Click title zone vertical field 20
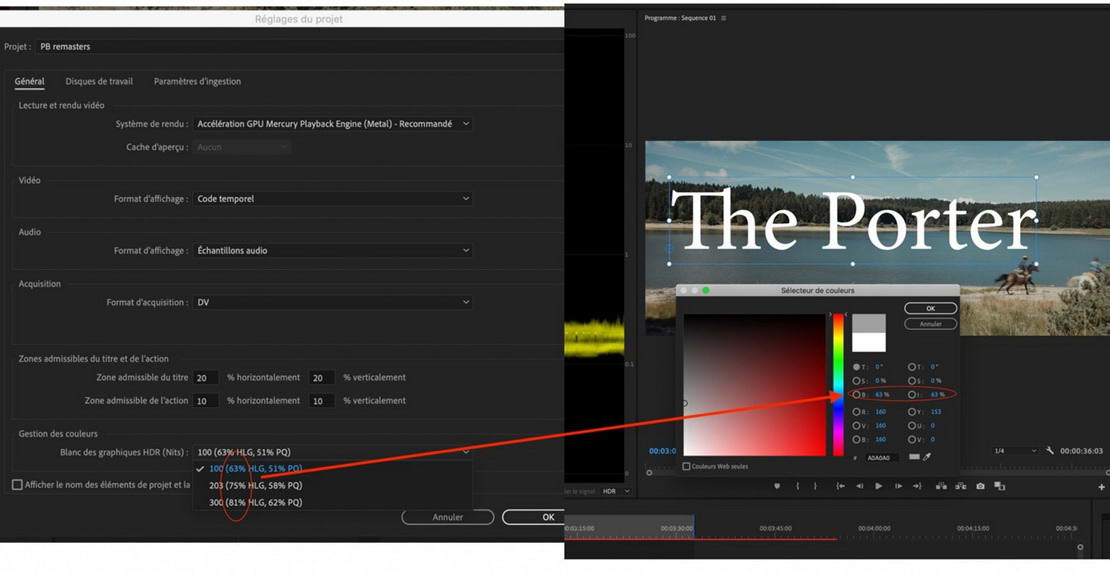Viewport: 1110px width, 574px height. [321, 378]
